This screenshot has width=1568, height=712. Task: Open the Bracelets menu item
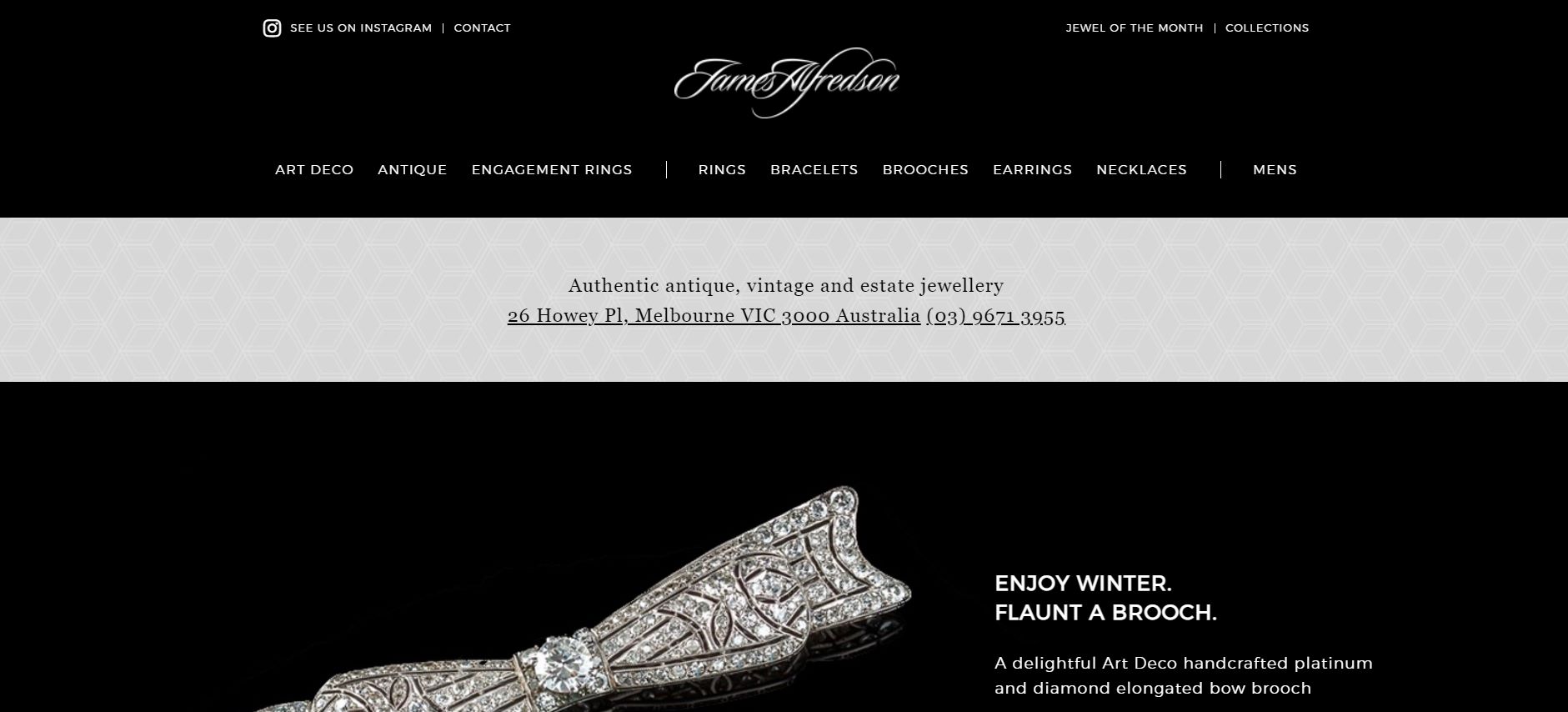[x=814, y=170]
